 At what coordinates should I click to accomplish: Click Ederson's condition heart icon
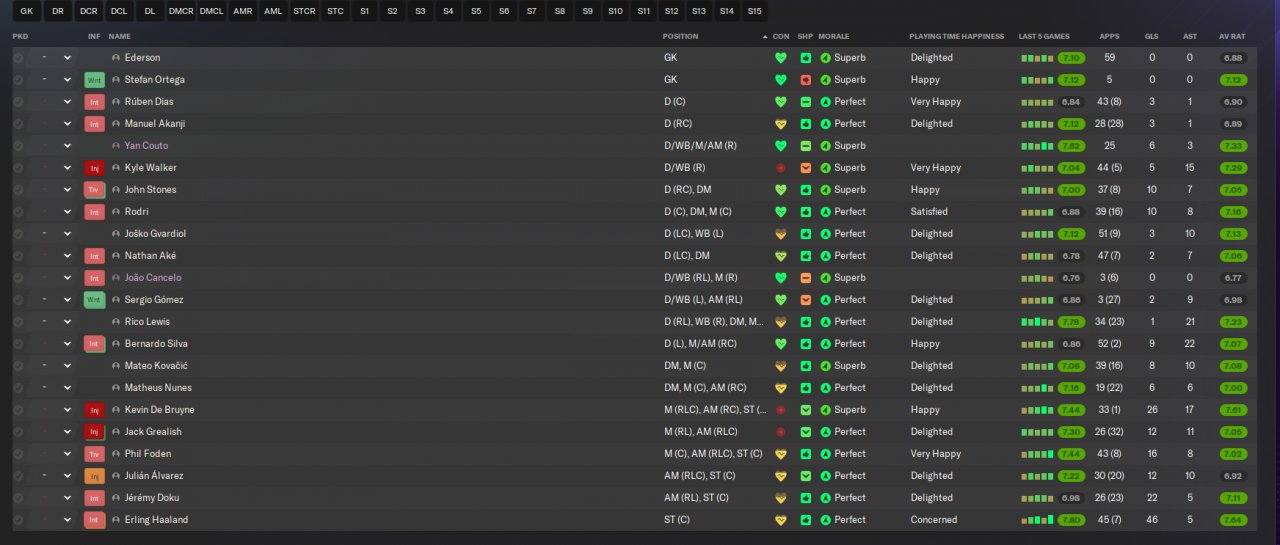pyautogui.click(x=781, y=58)
